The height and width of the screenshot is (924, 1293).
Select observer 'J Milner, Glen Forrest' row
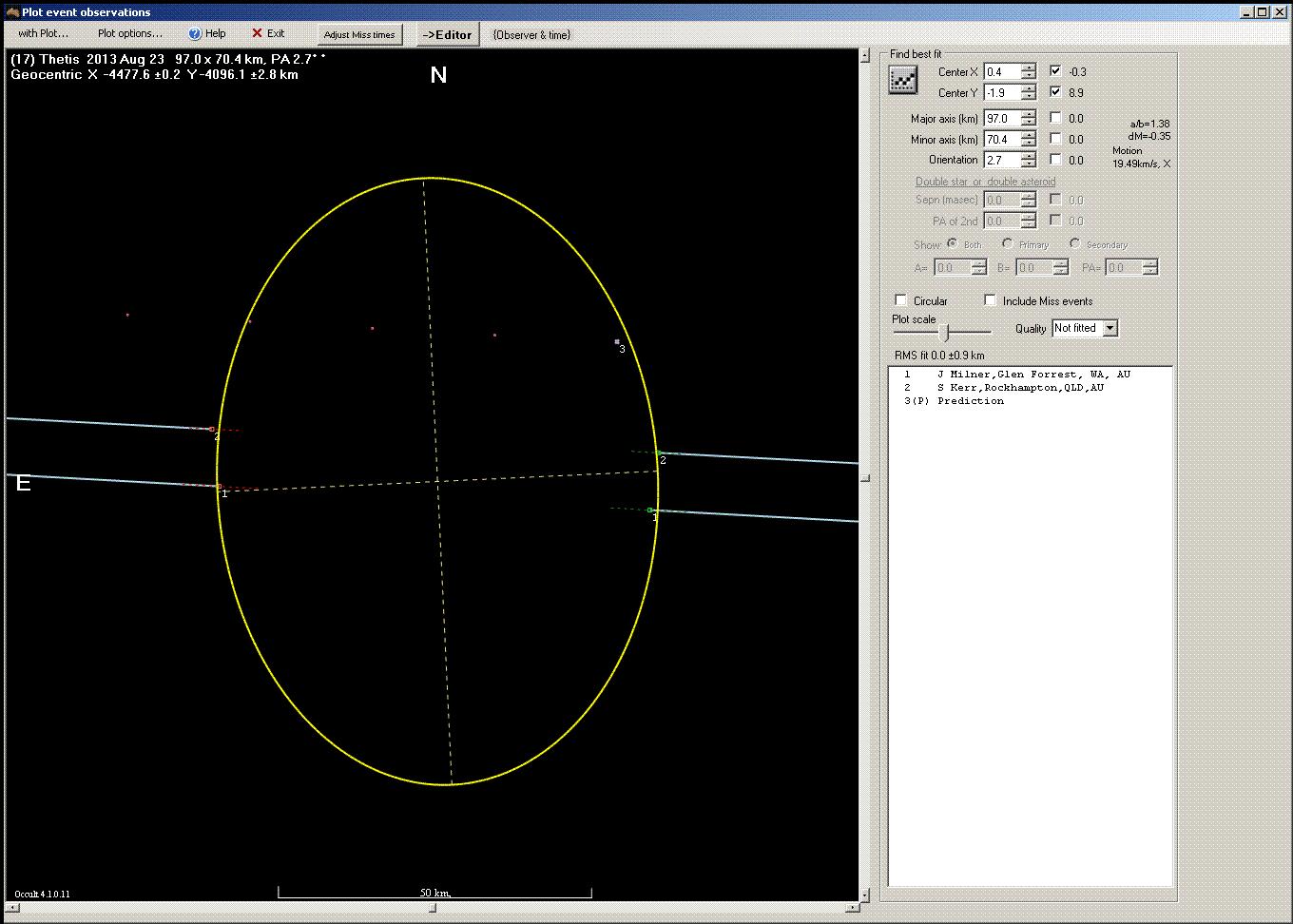pyautogui.click(x=1031, y=375)
